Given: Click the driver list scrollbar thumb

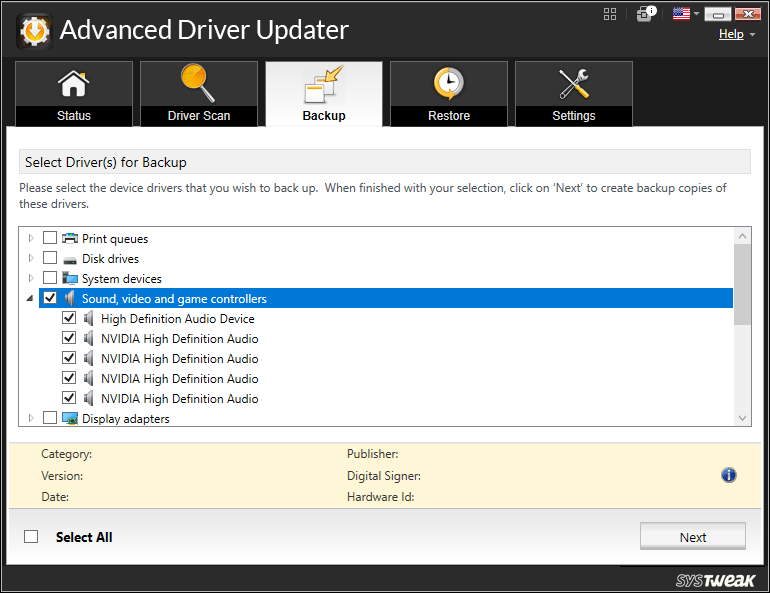Looking at the screenshot, I should point(742,285).
